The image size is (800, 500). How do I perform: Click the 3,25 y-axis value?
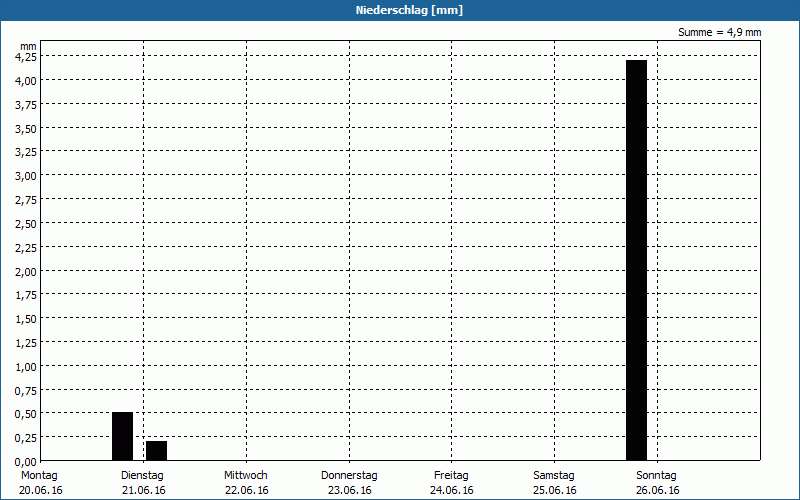click(26, 152)
